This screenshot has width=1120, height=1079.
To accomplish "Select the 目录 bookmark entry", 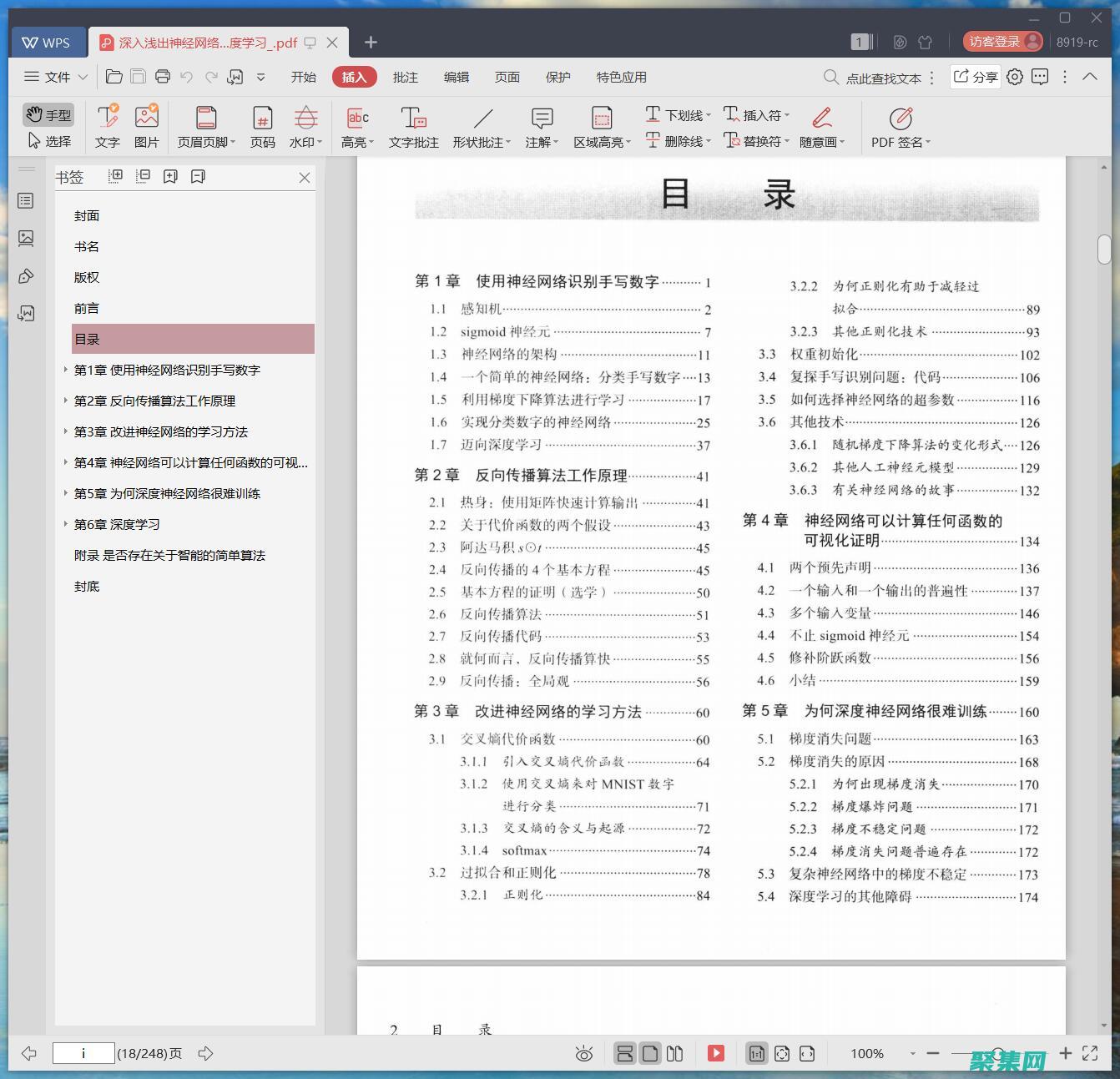I will pyautogui.click(x=87, y=338).
